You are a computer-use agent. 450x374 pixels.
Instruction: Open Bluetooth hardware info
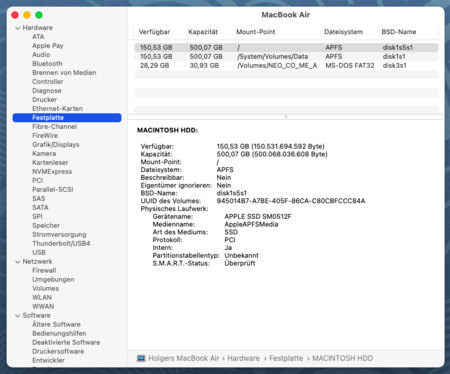(x=47, y=64)
